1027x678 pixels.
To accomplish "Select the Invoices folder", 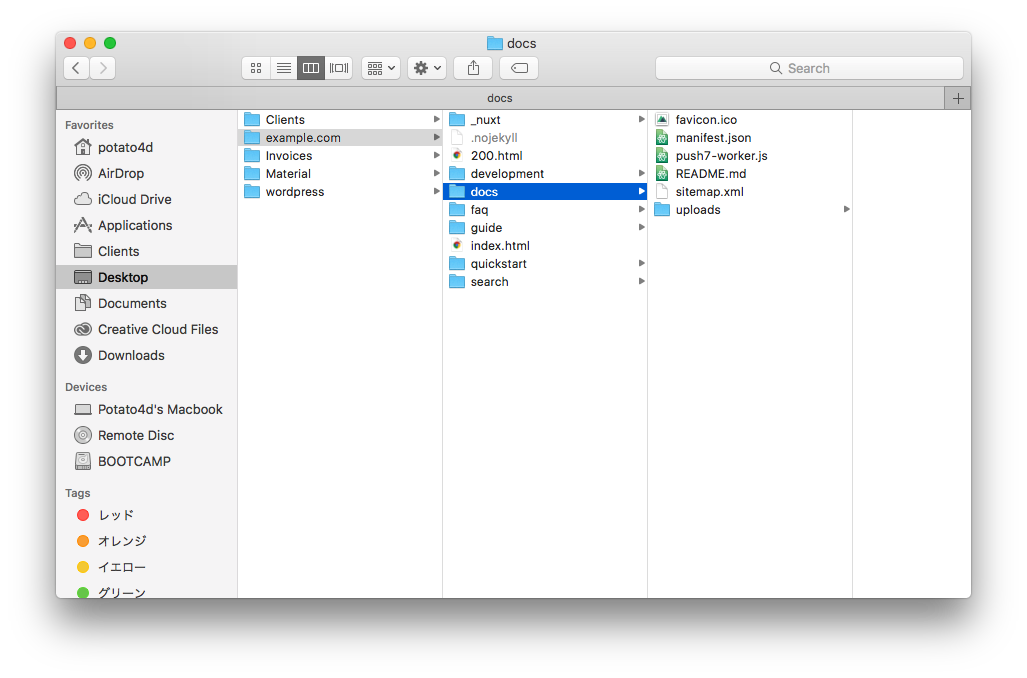I will tap(340, 156).
